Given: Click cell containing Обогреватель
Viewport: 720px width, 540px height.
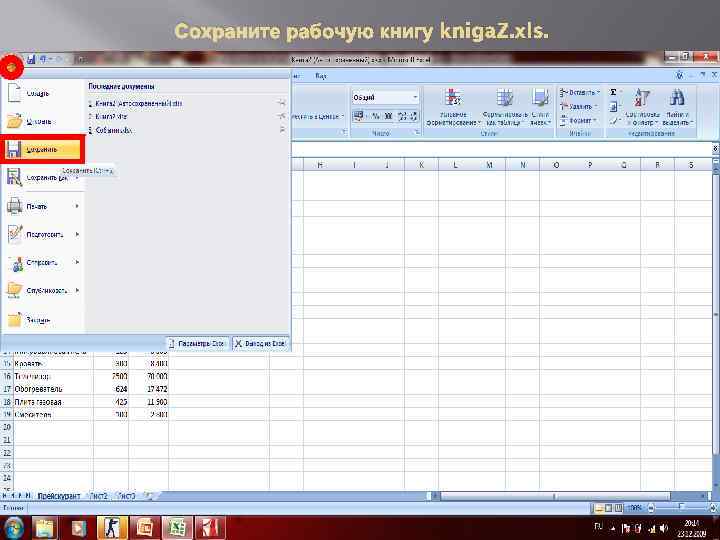Looking at the screenshot, I should click(x=53, y=389).
